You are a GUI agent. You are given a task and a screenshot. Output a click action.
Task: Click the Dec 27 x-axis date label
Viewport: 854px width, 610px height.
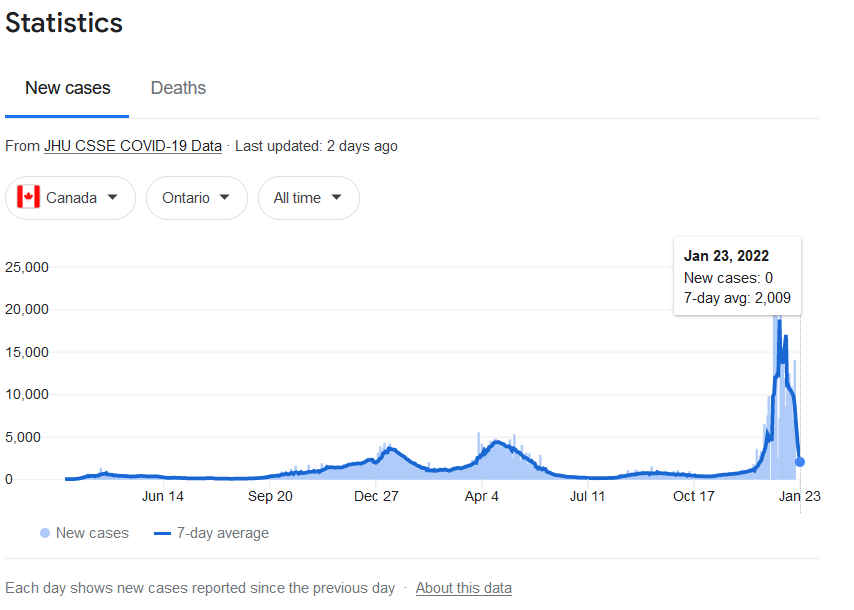(x=376, y=496)
